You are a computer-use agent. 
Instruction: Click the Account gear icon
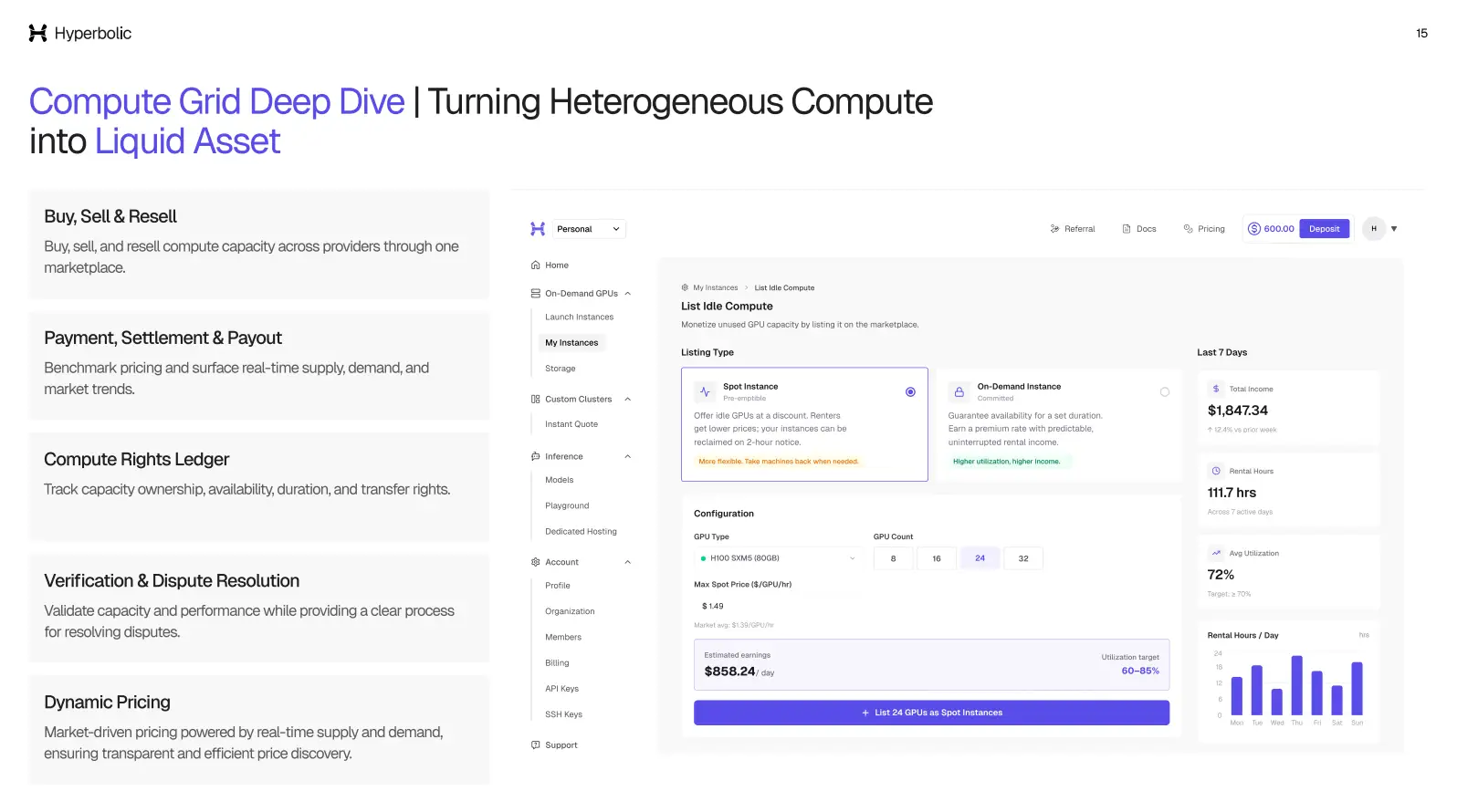click(x=535, y=562)
